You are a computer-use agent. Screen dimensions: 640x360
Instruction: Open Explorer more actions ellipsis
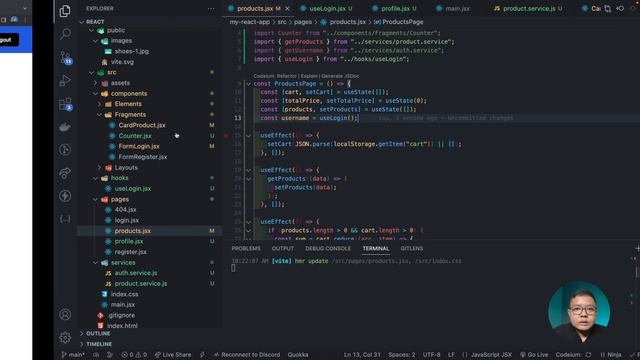pyautogui.click(x=211, y=9)
